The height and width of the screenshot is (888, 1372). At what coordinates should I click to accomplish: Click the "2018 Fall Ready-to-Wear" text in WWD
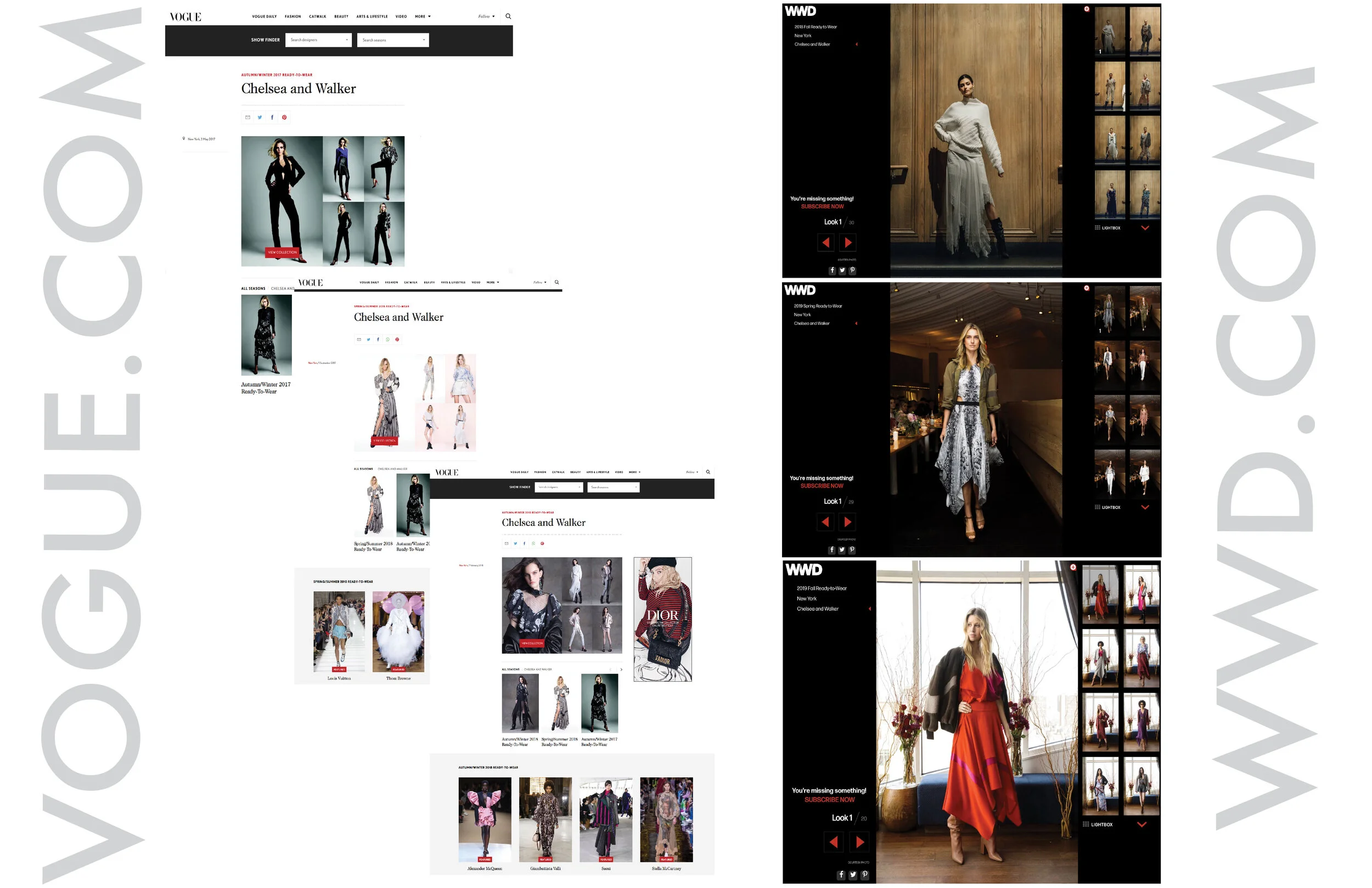click(815, 26)
